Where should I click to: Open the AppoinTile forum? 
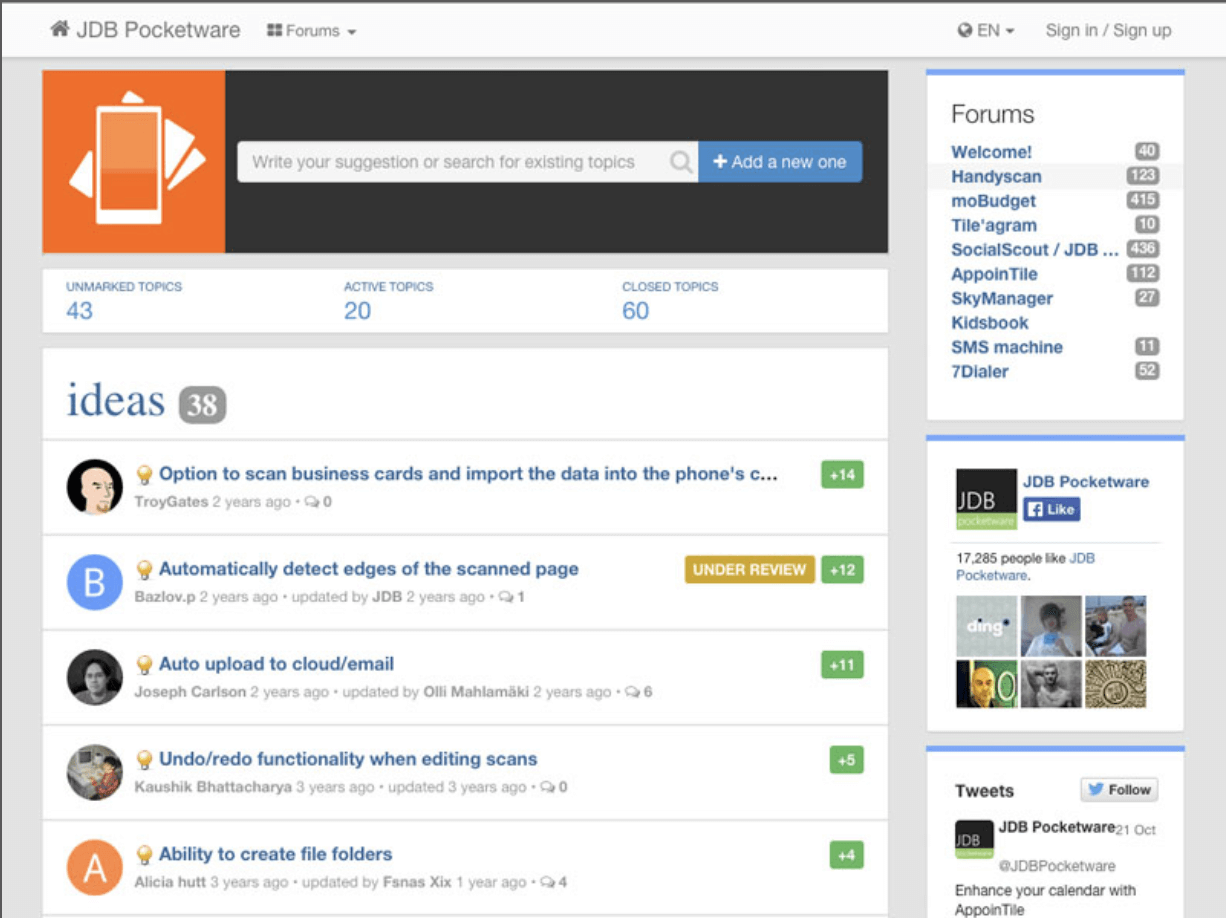[994, 274]
